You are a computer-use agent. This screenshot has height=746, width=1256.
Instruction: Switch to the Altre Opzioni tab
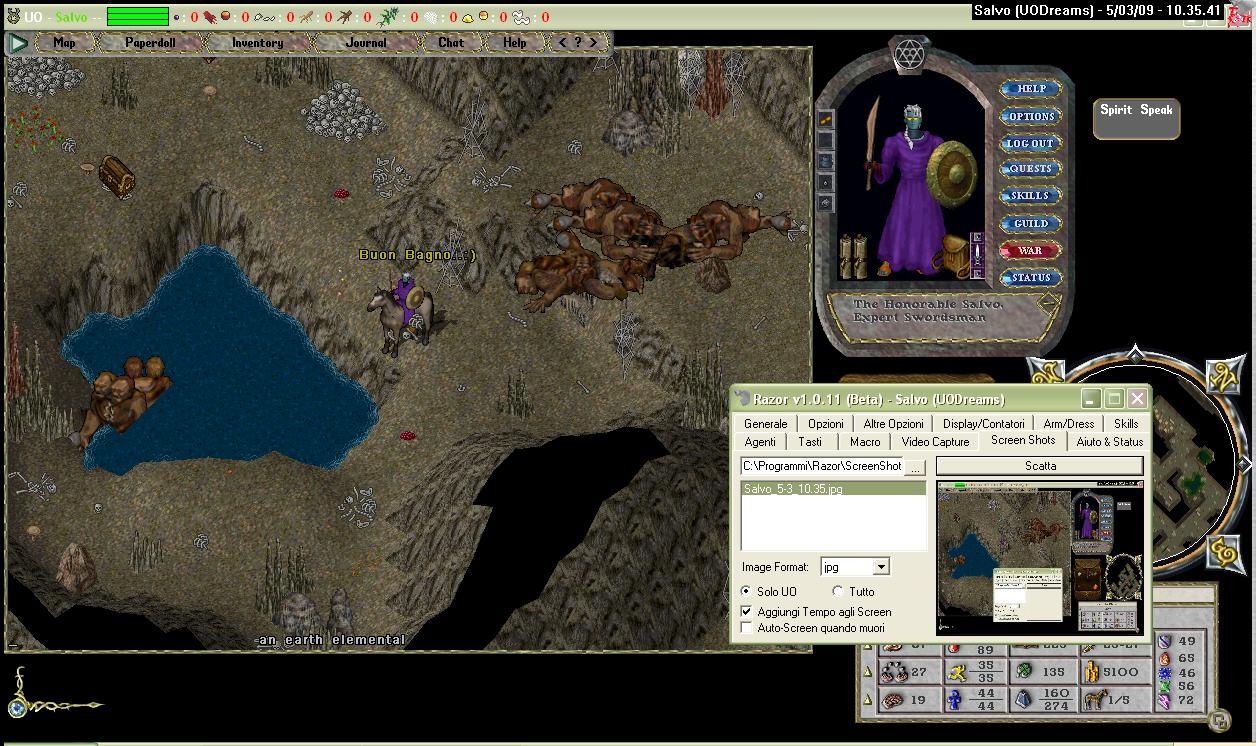click(x=894, y=424)
